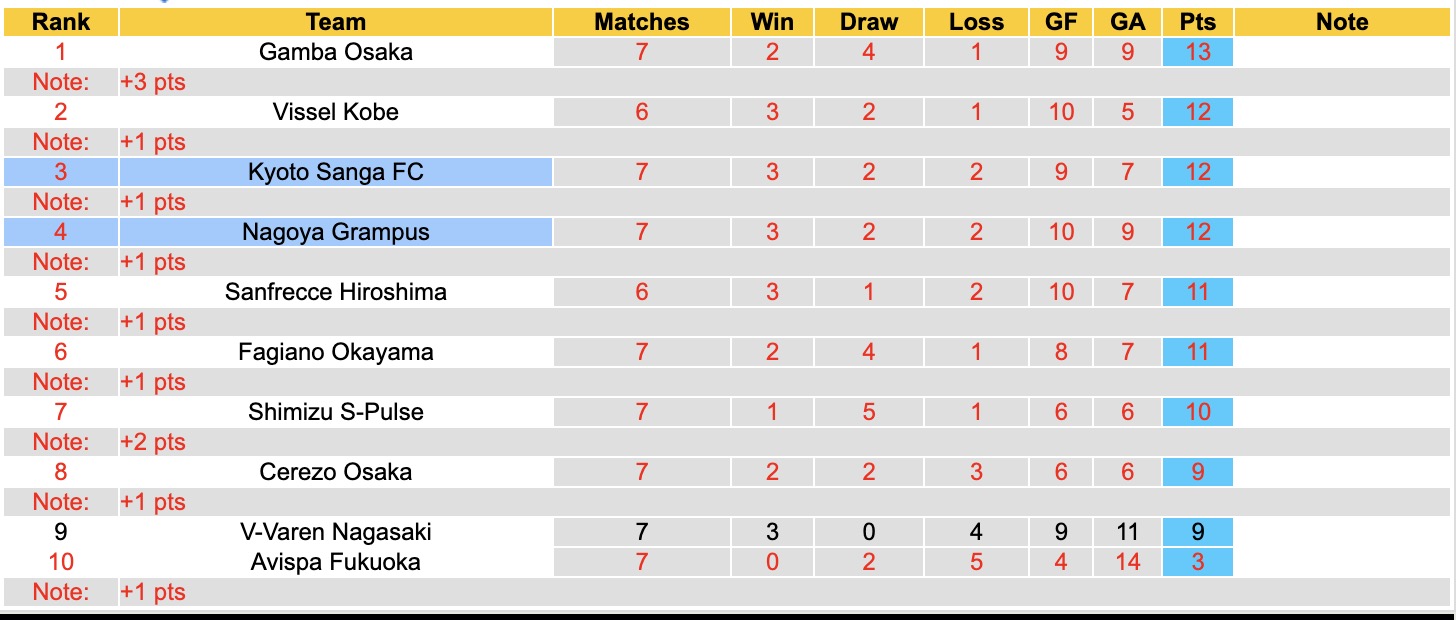Click the Win column header
Screen dimensions: 1456x620
click(x=772, y=22)
